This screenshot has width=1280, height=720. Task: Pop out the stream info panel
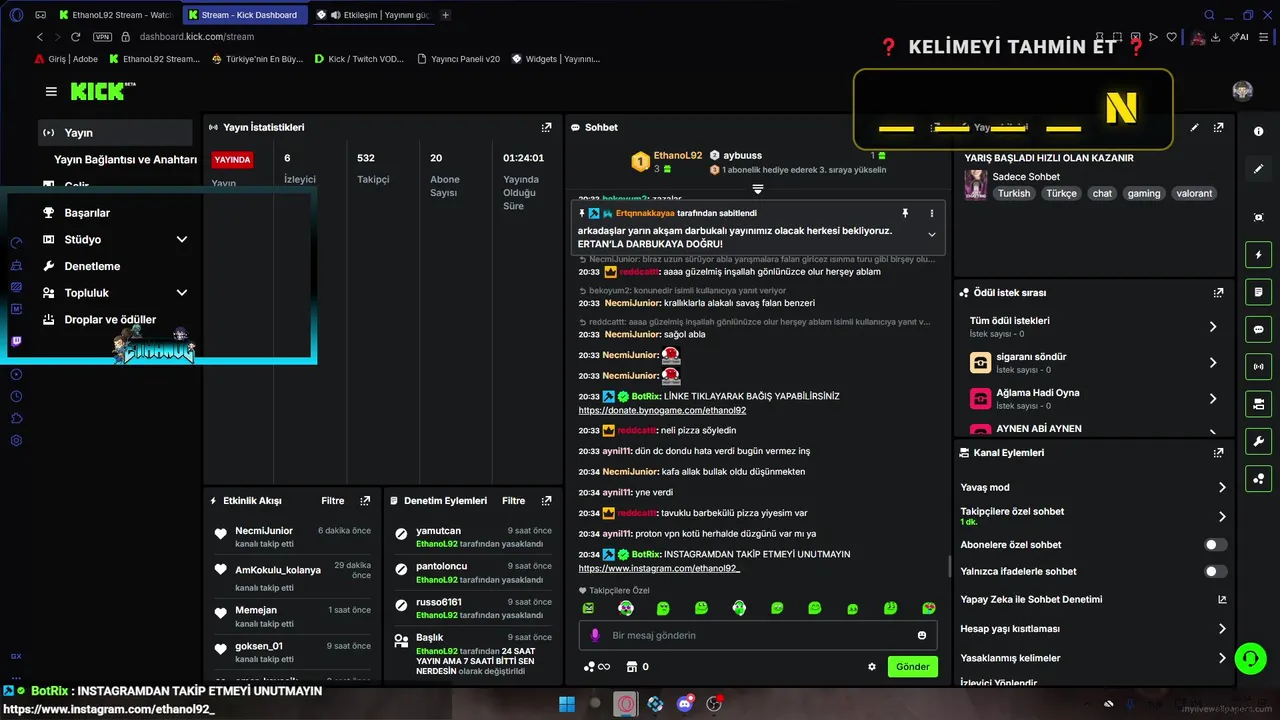1218,127
